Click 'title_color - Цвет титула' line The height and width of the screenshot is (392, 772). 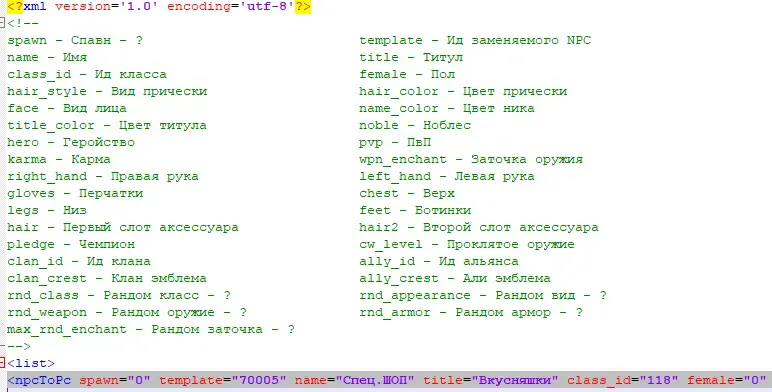[x=107, y=126]
